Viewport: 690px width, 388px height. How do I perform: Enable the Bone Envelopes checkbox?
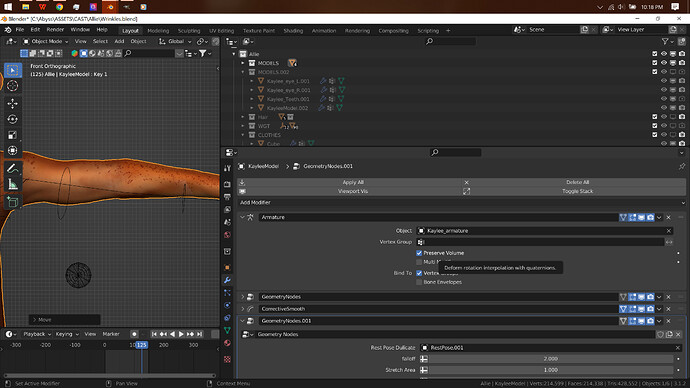(419, 282)
